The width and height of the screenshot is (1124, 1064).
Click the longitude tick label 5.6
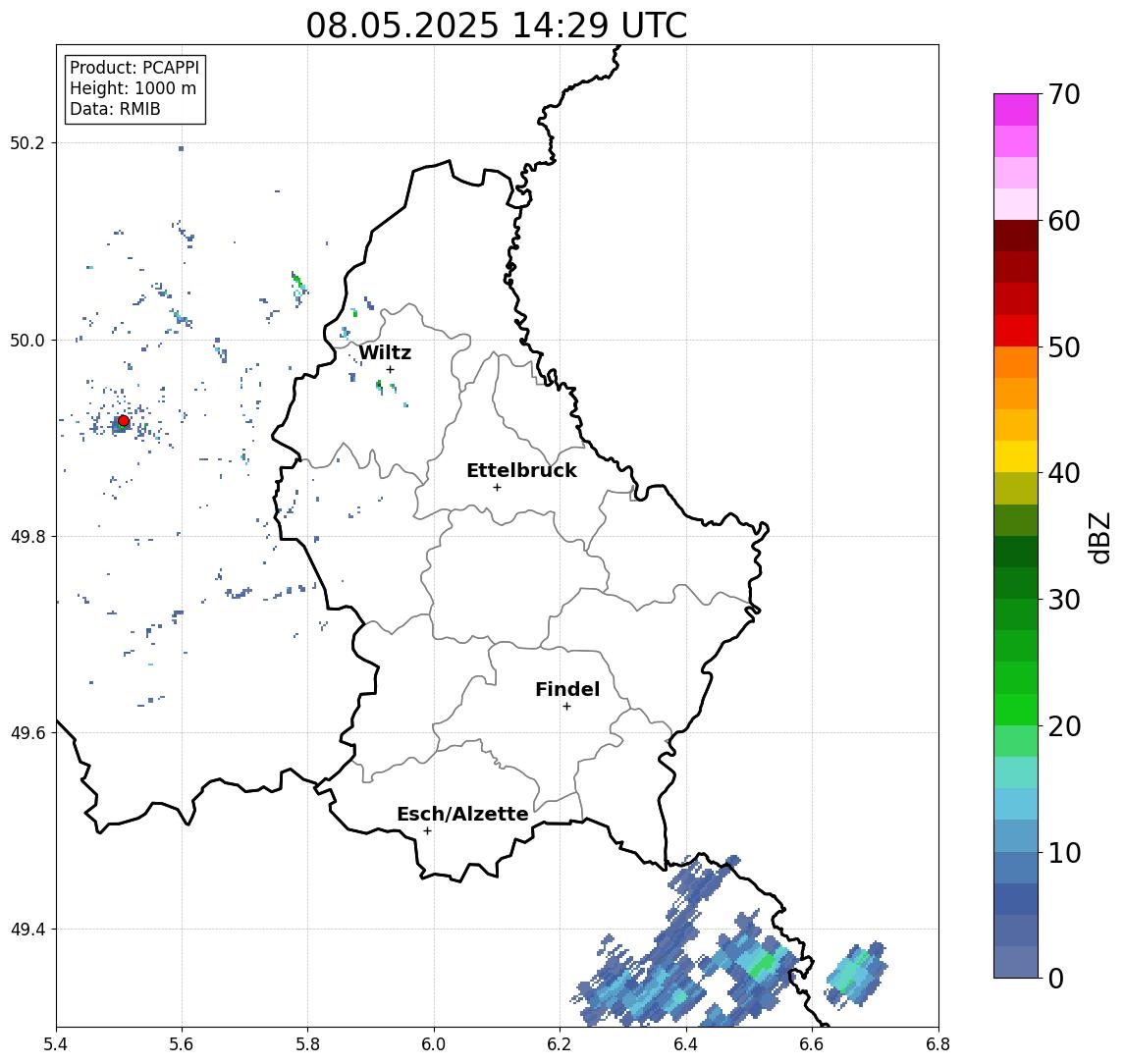[x=182, y=1044]
